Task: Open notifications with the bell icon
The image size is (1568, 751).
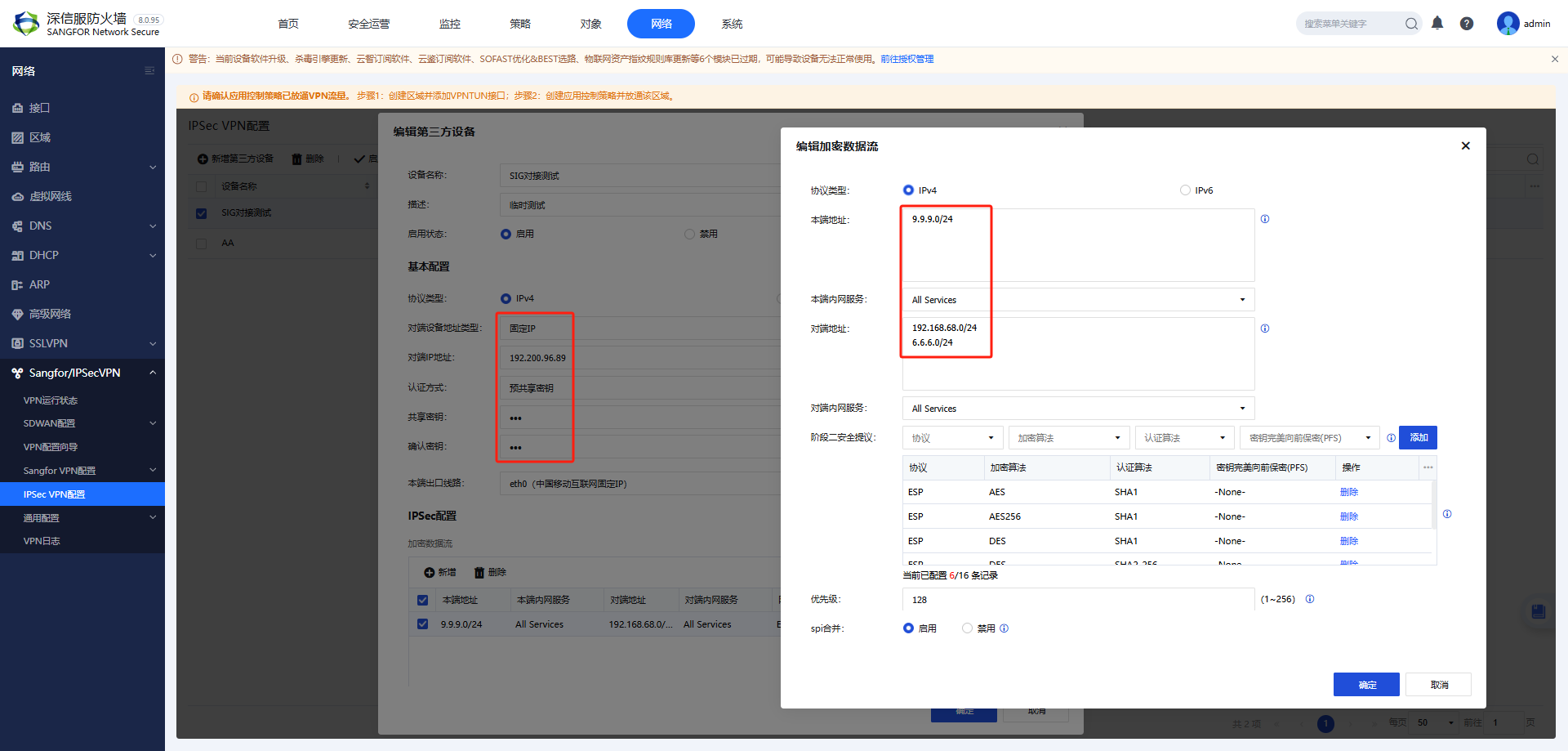Action: [x=1437, y=23]
